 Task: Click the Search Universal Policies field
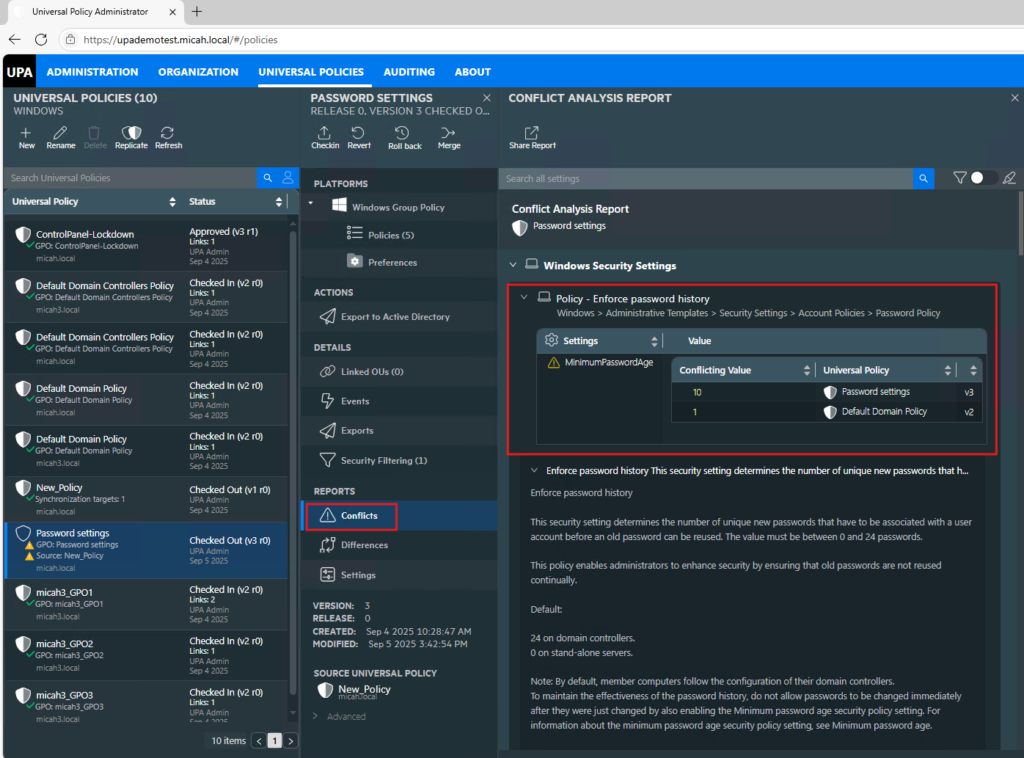pyautogui.click(x=130, y=178)
